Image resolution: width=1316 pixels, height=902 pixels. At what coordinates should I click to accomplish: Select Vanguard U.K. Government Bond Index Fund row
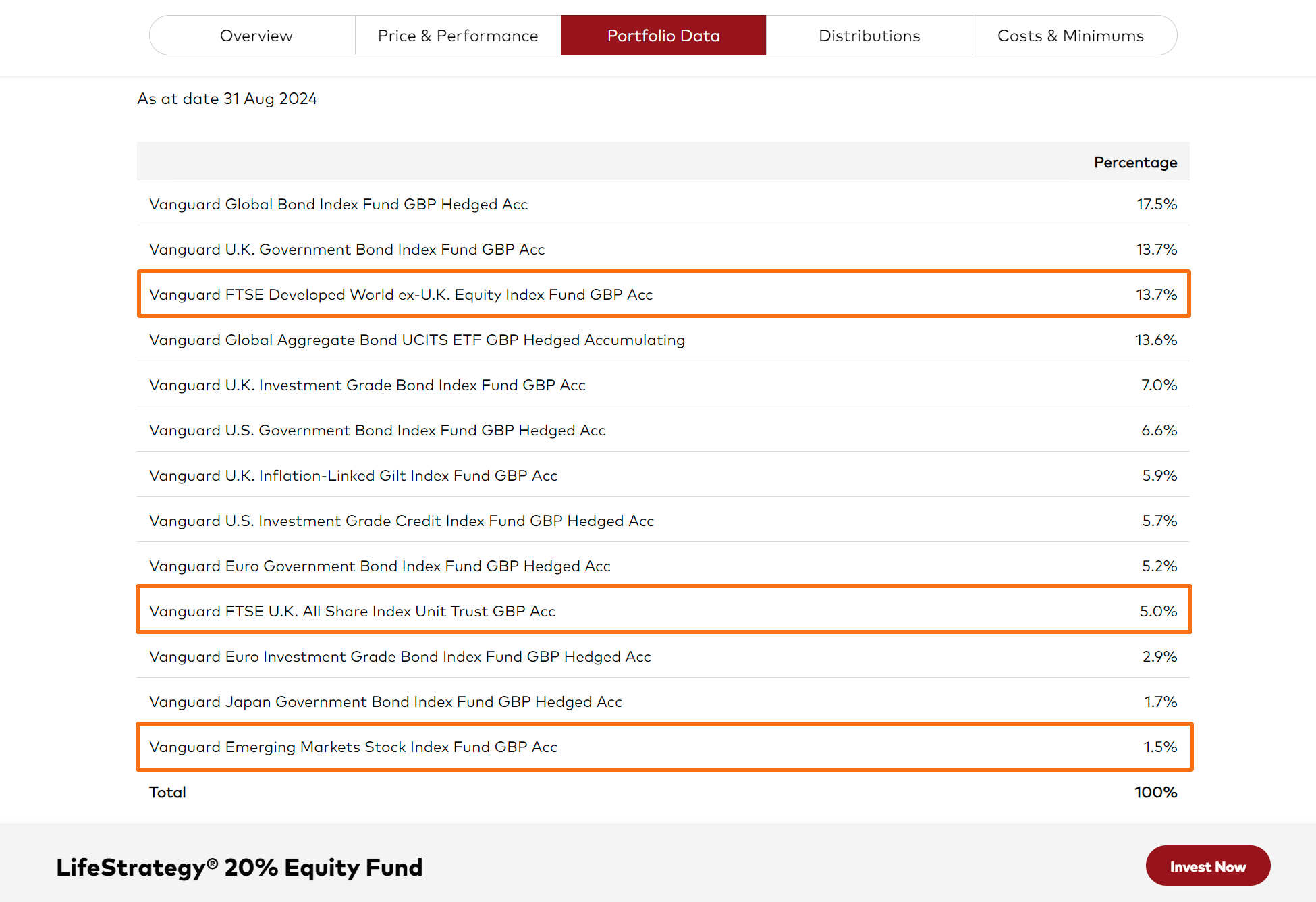pos(663,249)
